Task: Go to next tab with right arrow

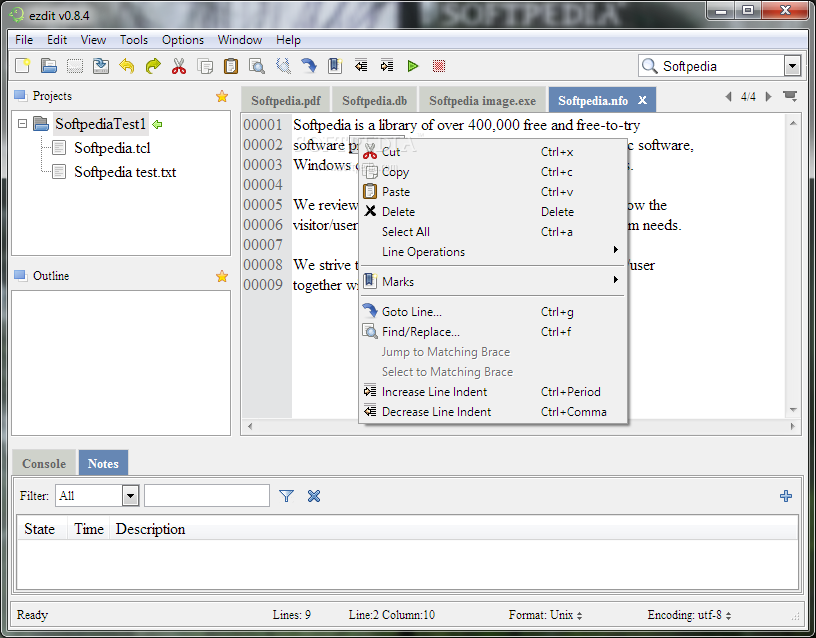Action: coord(768,96)
